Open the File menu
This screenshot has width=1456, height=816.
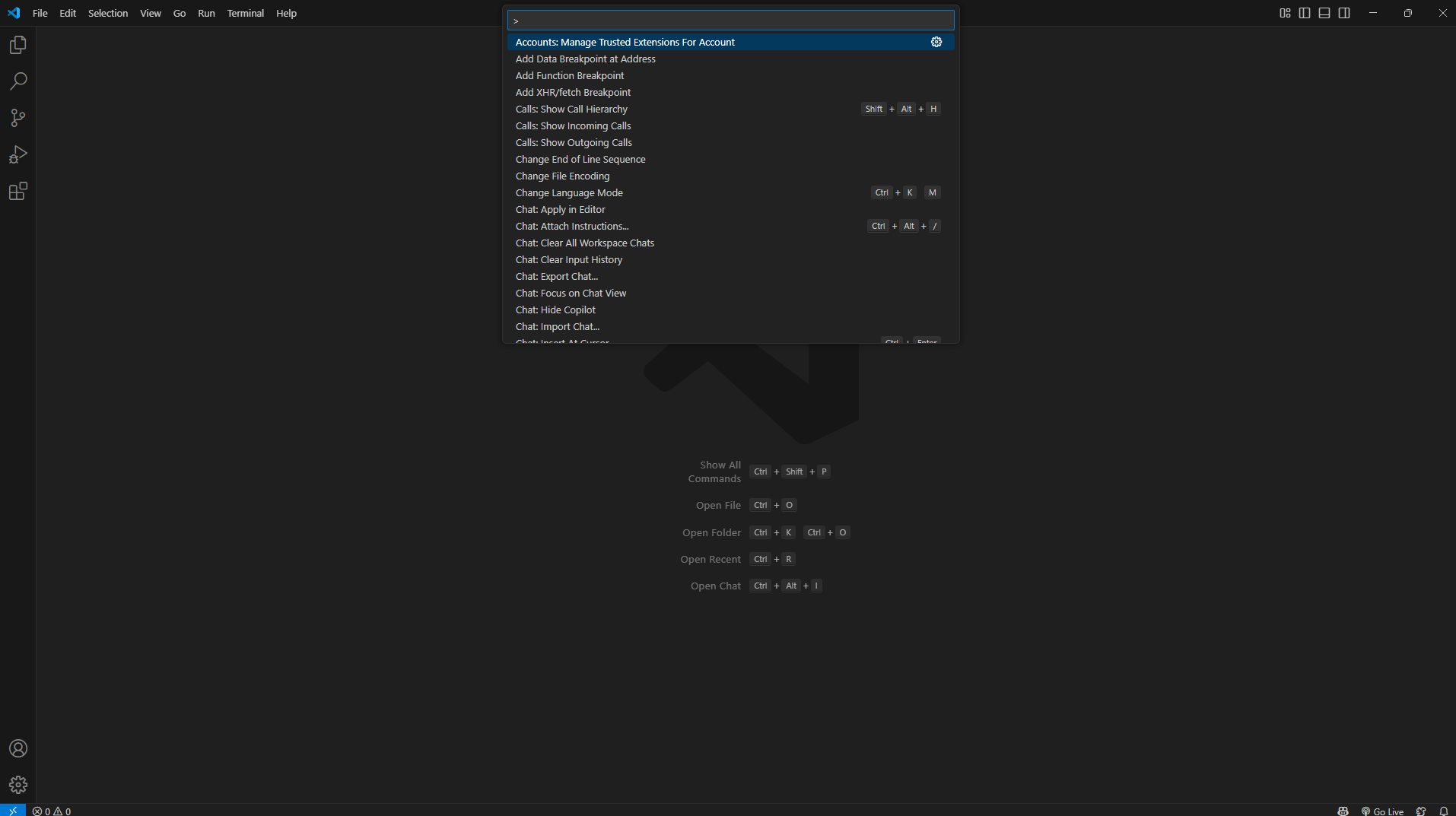(x=40, y=13)
